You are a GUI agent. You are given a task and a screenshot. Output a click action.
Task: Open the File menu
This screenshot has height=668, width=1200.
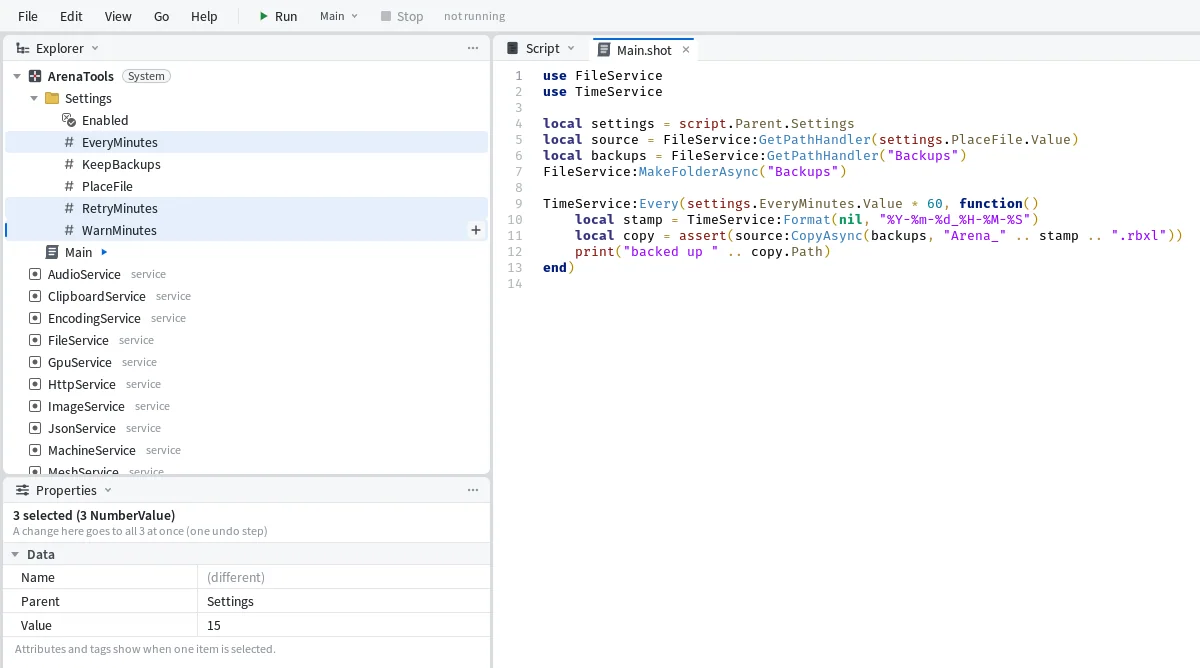(x=28, y=16)
